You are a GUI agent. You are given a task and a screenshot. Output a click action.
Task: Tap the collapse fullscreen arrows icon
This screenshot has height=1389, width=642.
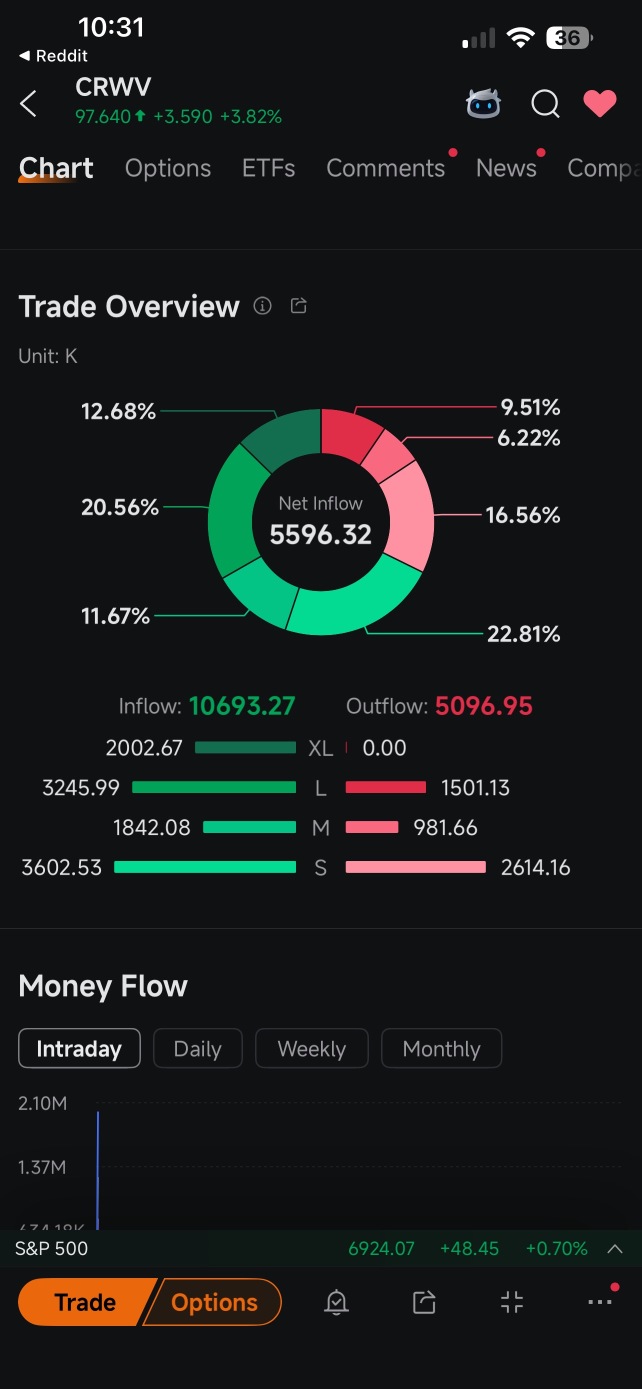point(512,1302)
